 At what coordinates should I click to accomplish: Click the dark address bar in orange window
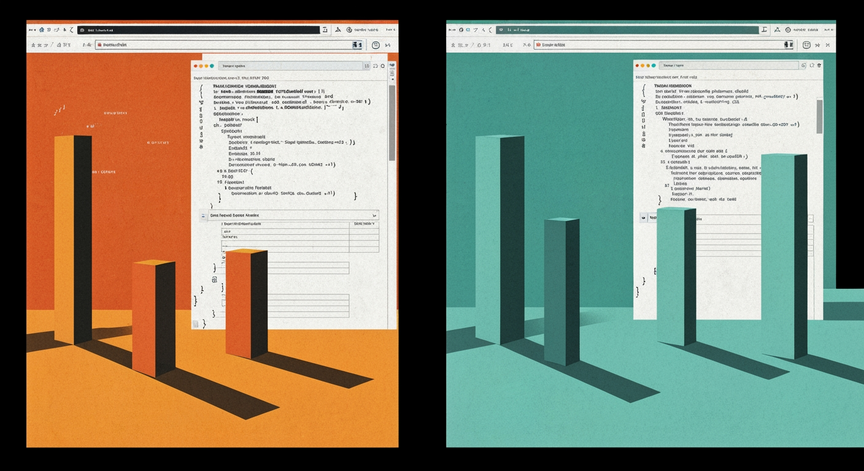click(x=198, y=30)
